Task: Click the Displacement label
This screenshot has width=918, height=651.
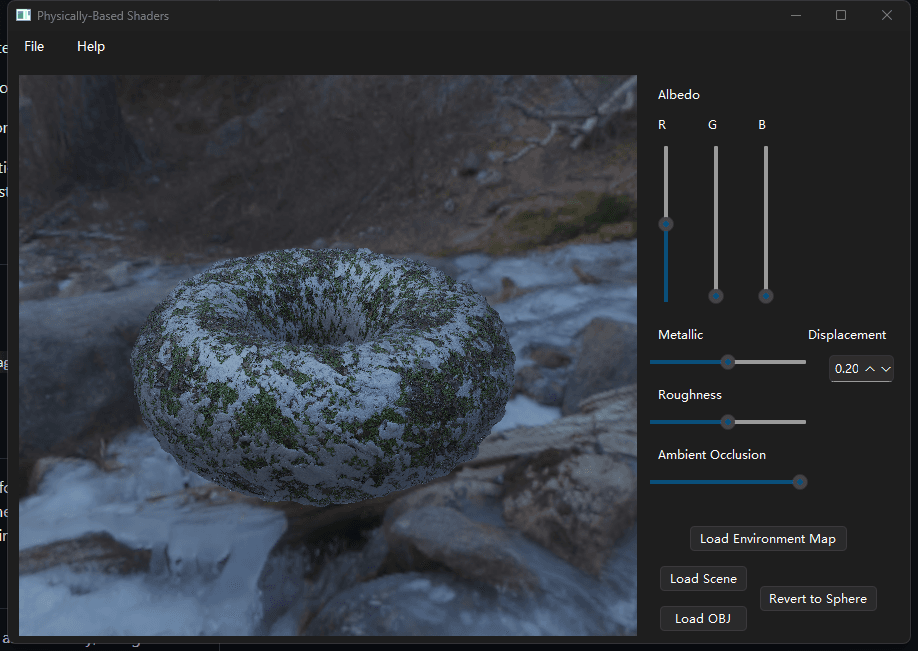Action: [x=847, y=335]
